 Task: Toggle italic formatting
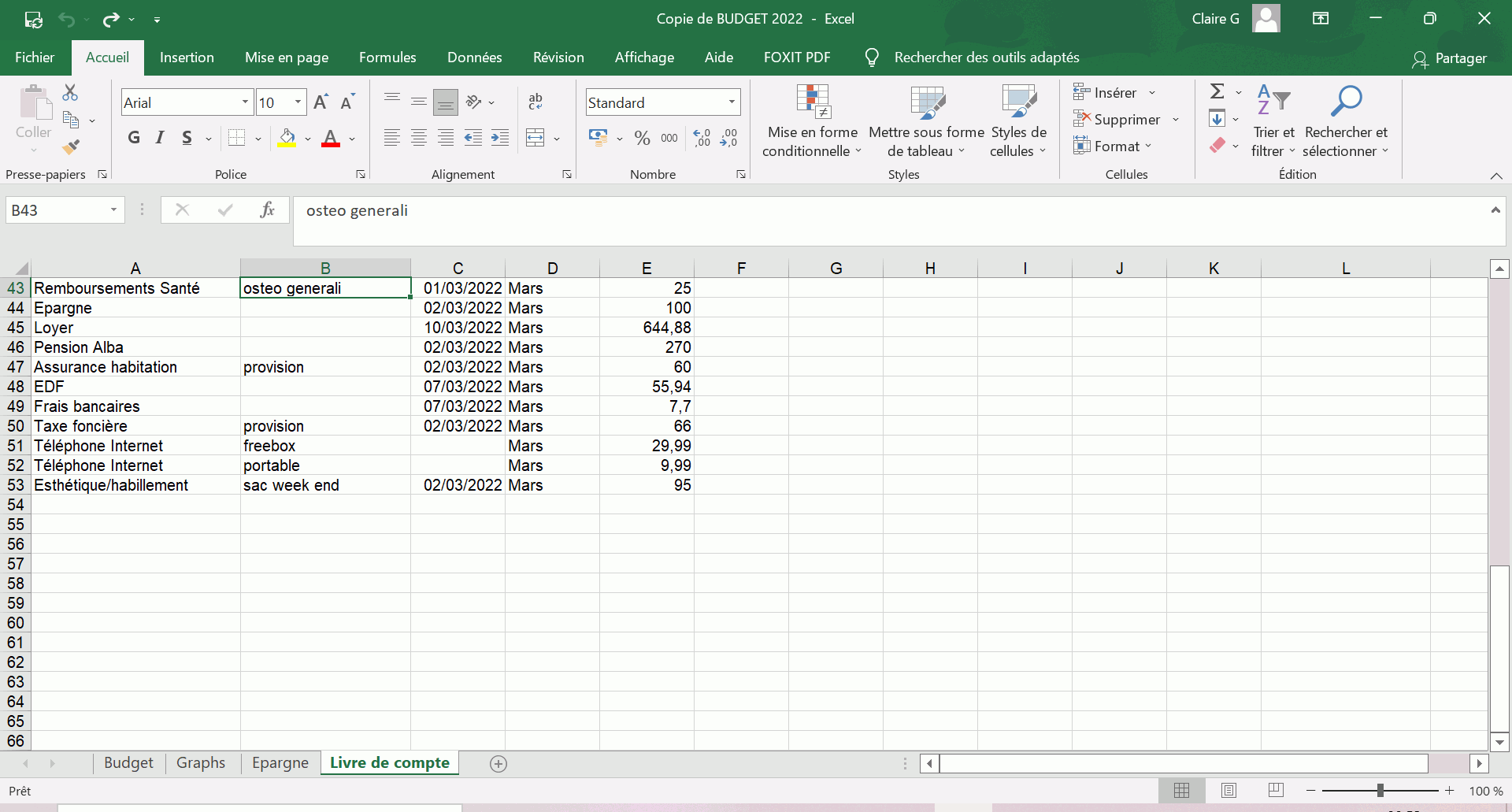coord(160,139)
